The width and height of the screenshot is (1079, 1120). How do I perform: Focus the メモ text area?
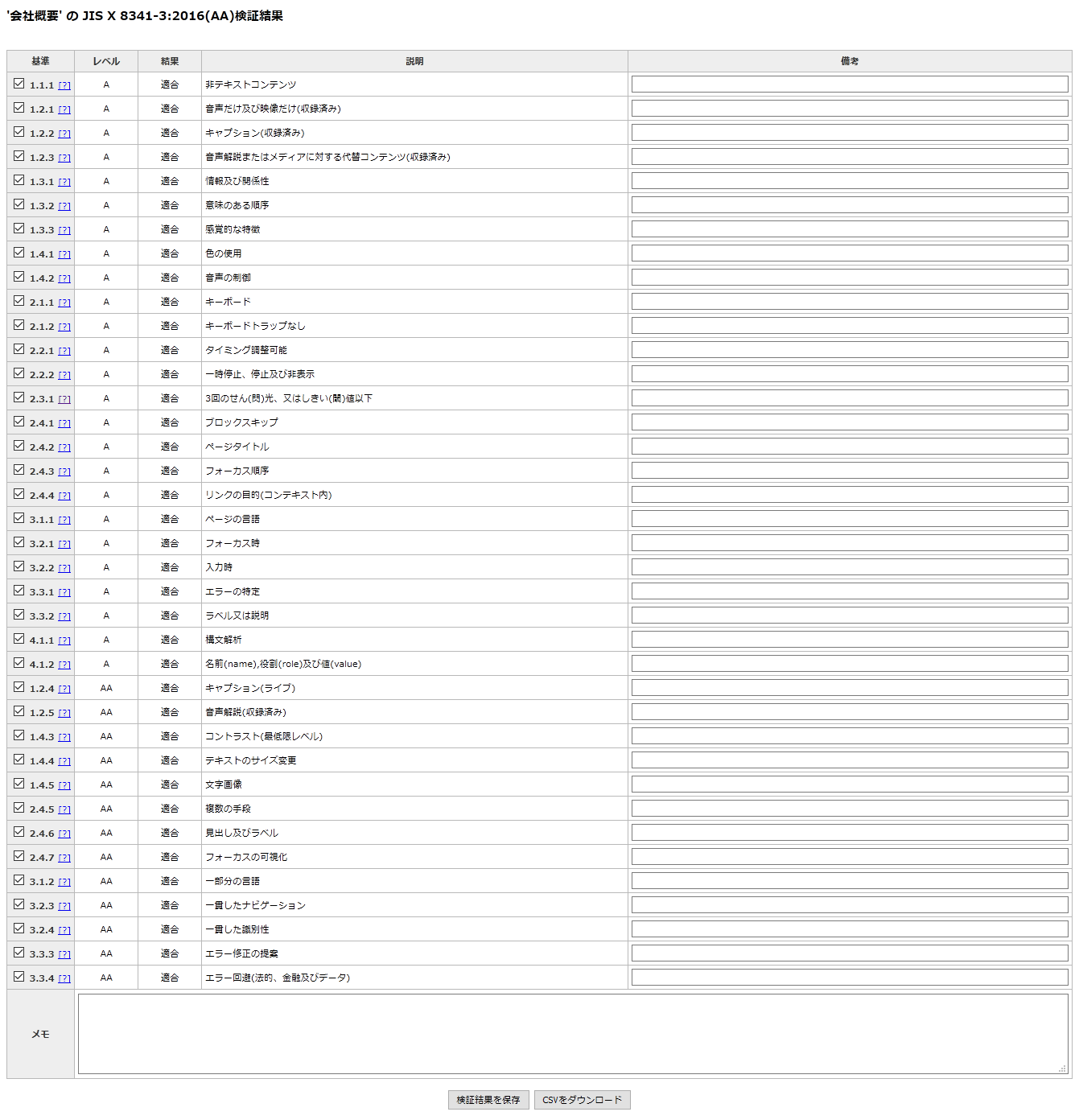(x=573, y=1034)
